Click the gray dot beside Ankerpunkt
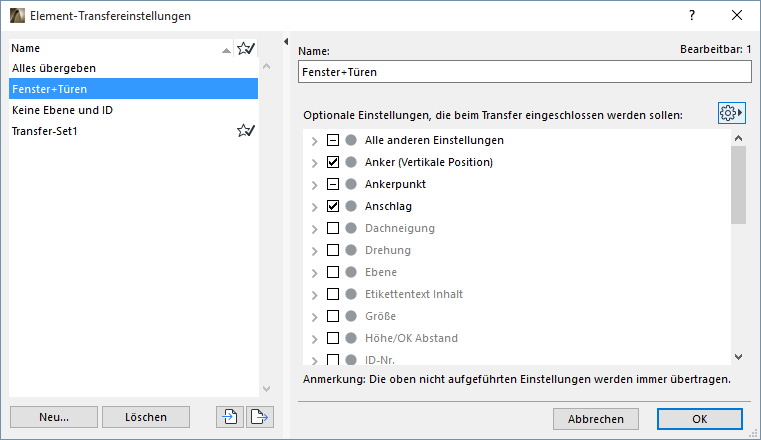761x440 pixels. coord(351,184)
